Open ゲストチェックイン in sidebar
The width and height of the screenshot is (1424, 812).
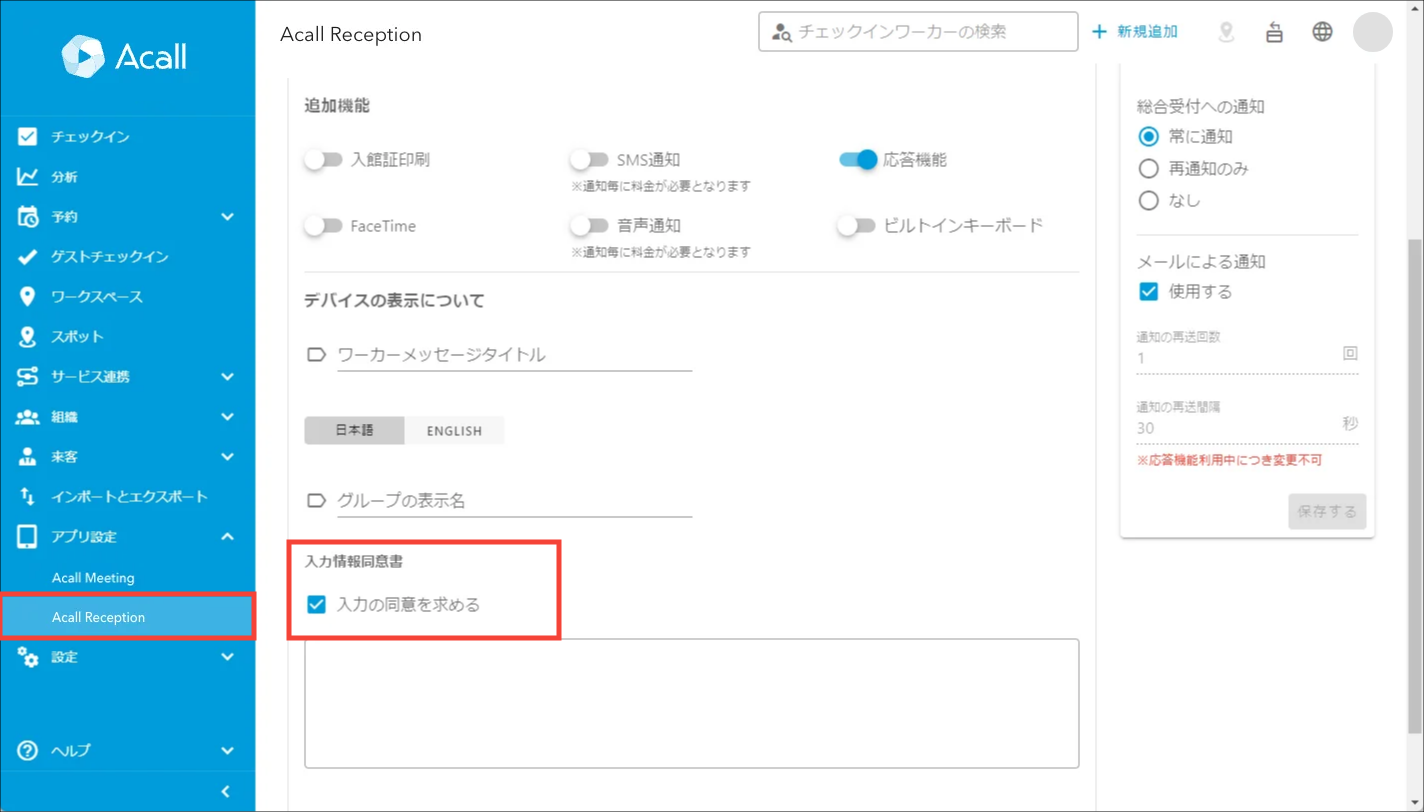click(x=128, y=257)
